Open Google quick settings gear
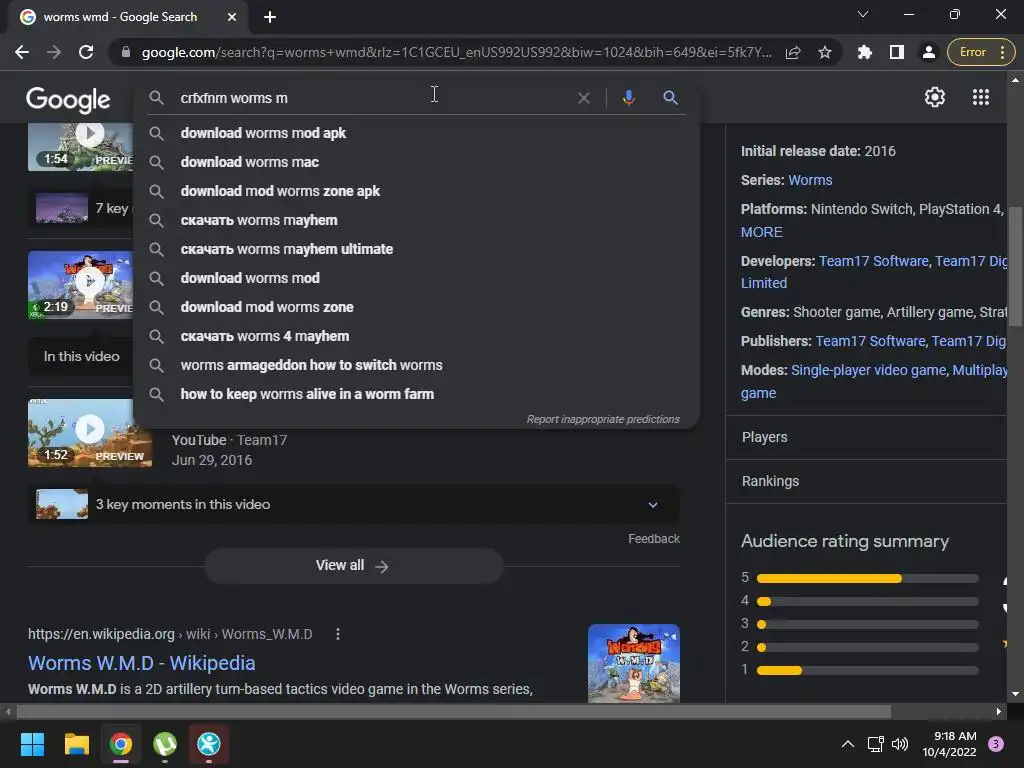This screenshot has height=768, width=1024. point(935,97)
